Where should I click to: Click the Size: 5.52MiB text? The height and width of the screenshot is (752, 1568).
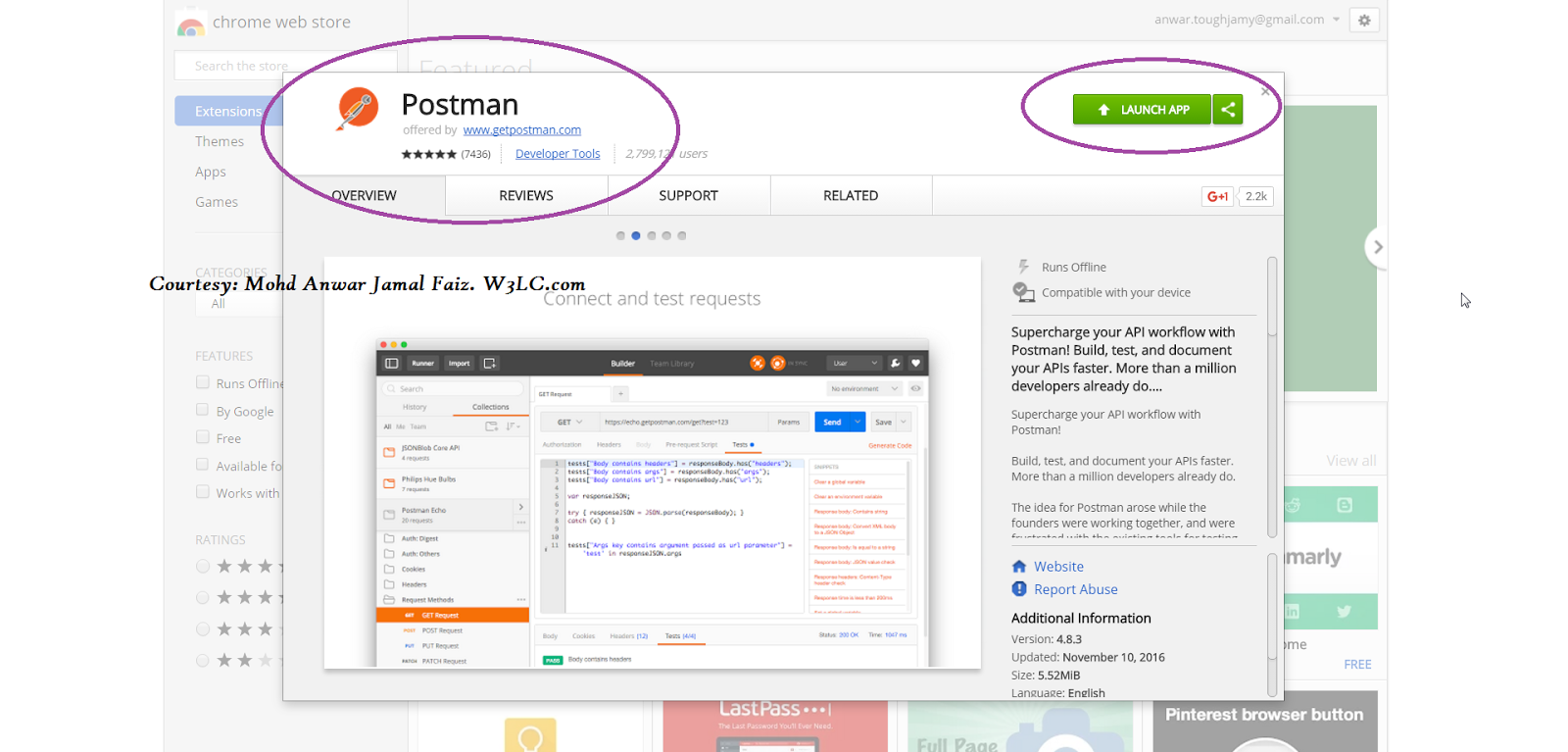click(1046, 676)
